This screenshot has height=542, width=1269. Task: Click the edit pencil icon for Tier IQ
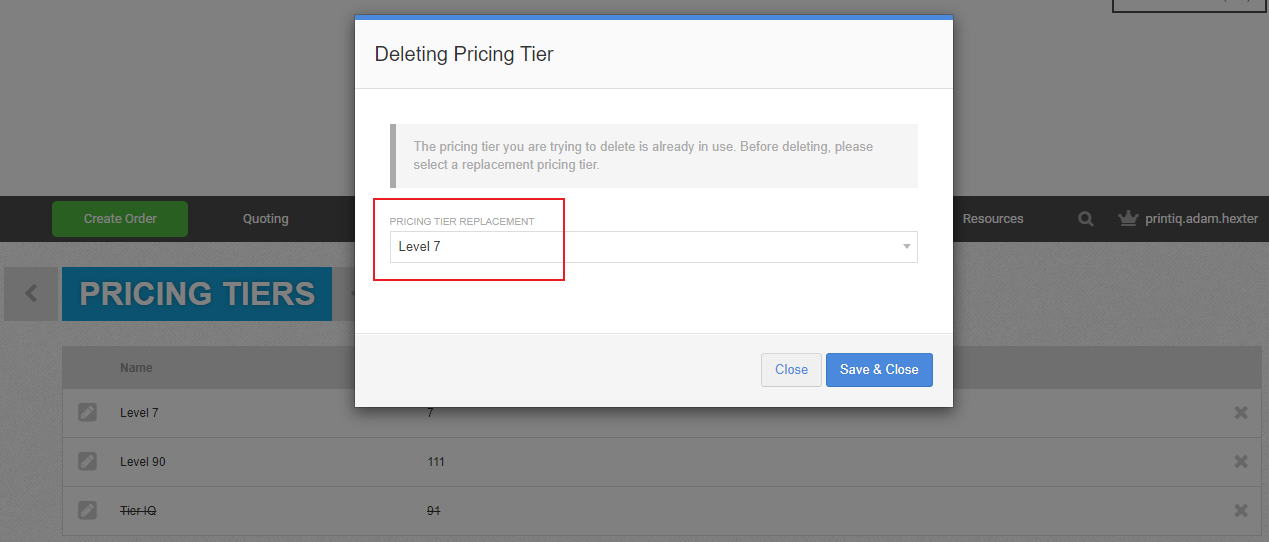(x=88, y=510)
